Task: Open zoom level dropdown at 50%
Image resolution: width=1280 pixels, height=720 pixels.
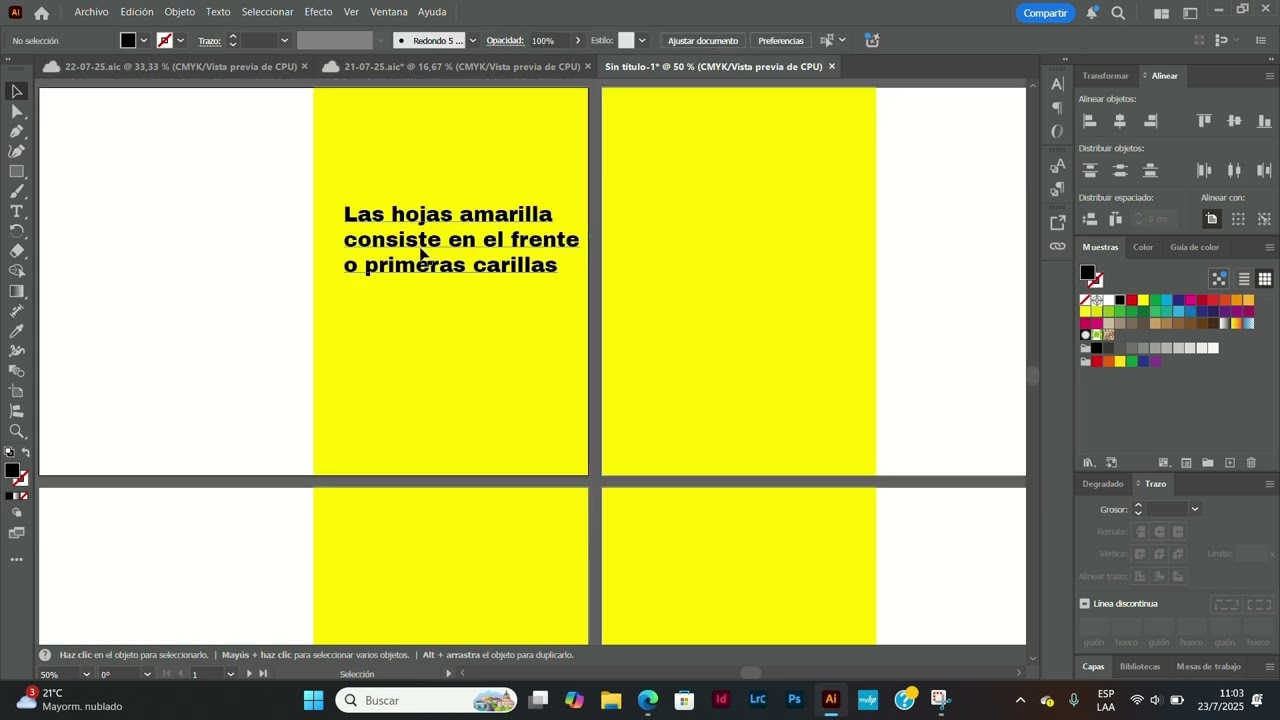Action: (86, 674)
